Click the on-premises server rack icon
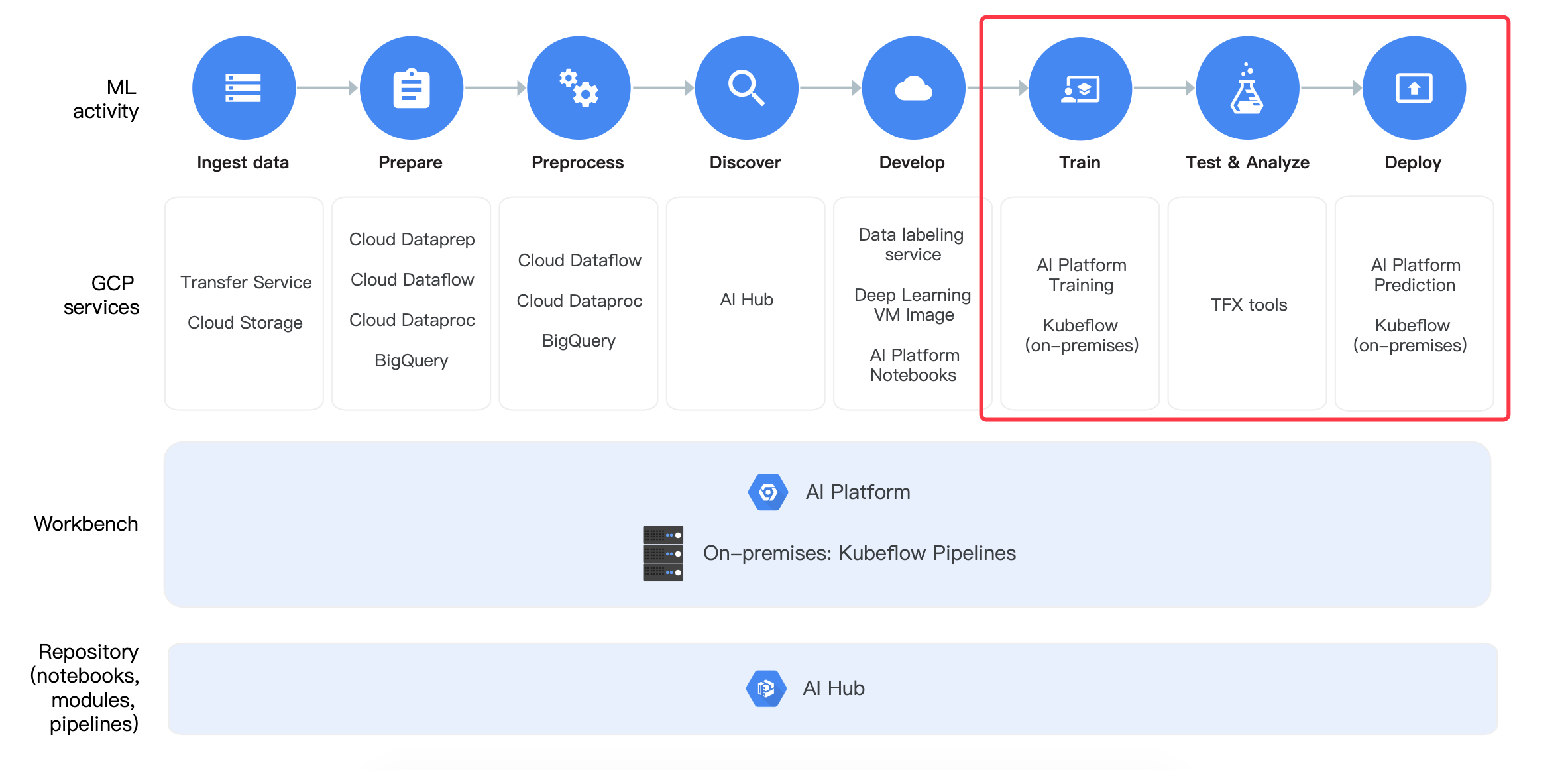Screen dimensions: 1568x770 663,553
